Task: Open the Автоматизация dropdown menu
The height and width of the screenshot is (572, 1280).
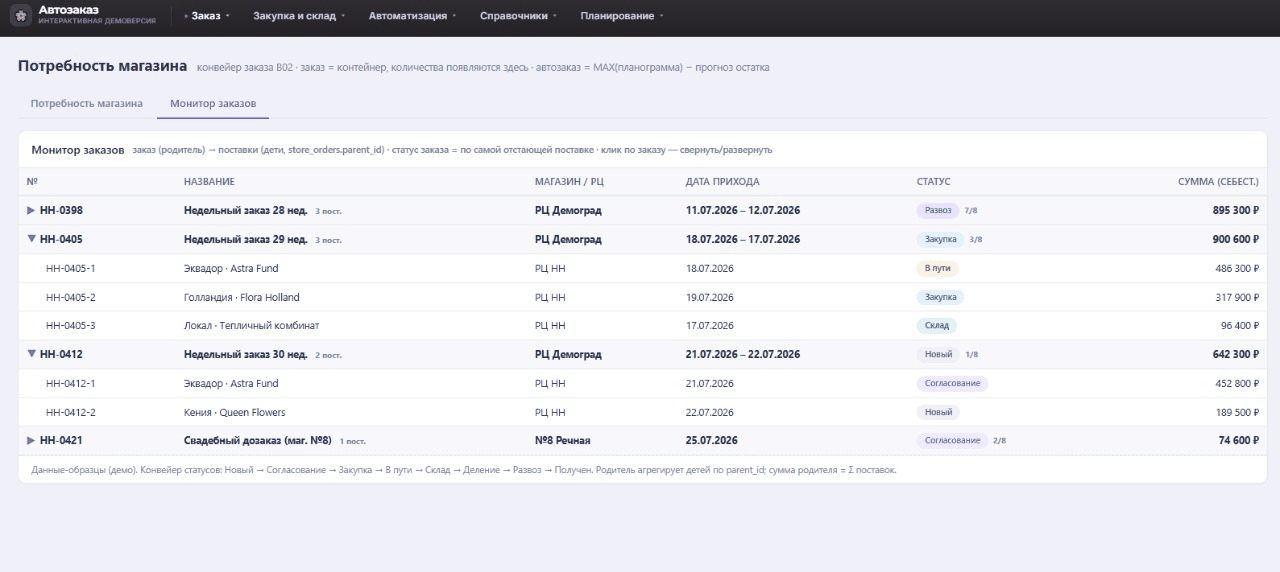Action: pyautogui.click(x=413, y=16)
